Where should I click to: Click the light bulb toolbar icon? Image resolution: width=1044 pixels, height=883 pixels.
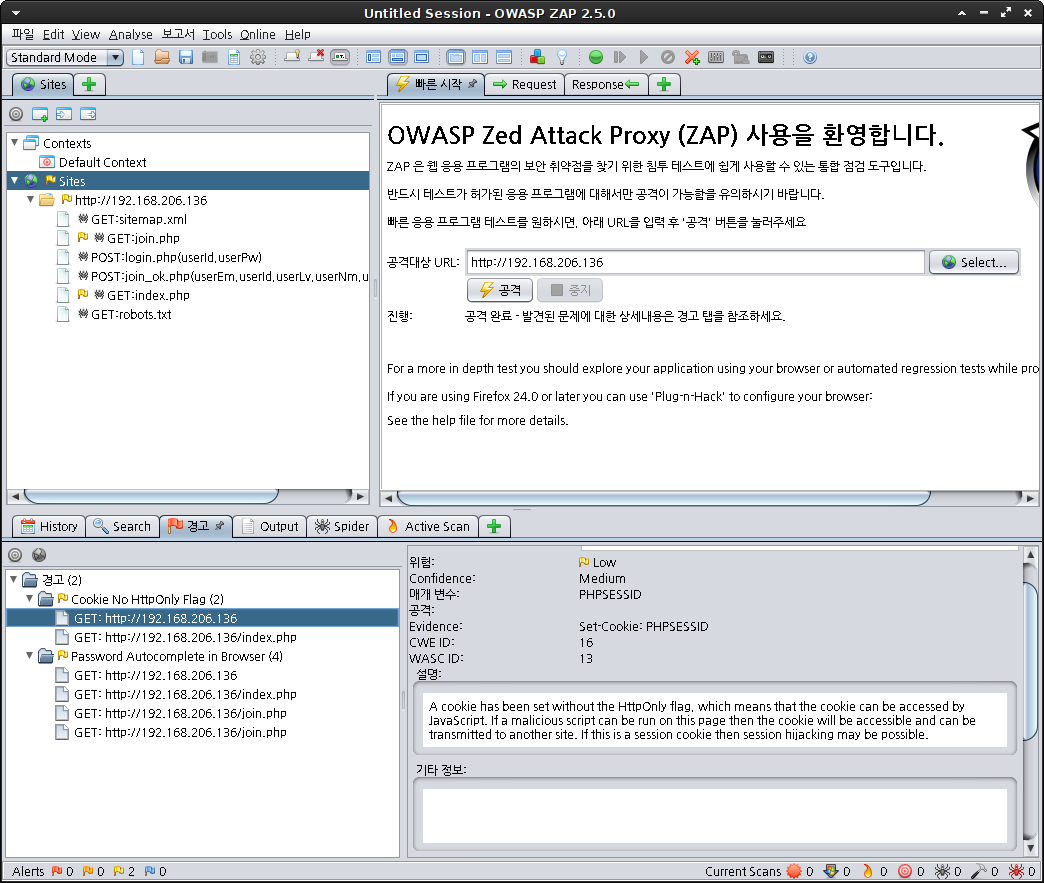[x=562, y=57]
